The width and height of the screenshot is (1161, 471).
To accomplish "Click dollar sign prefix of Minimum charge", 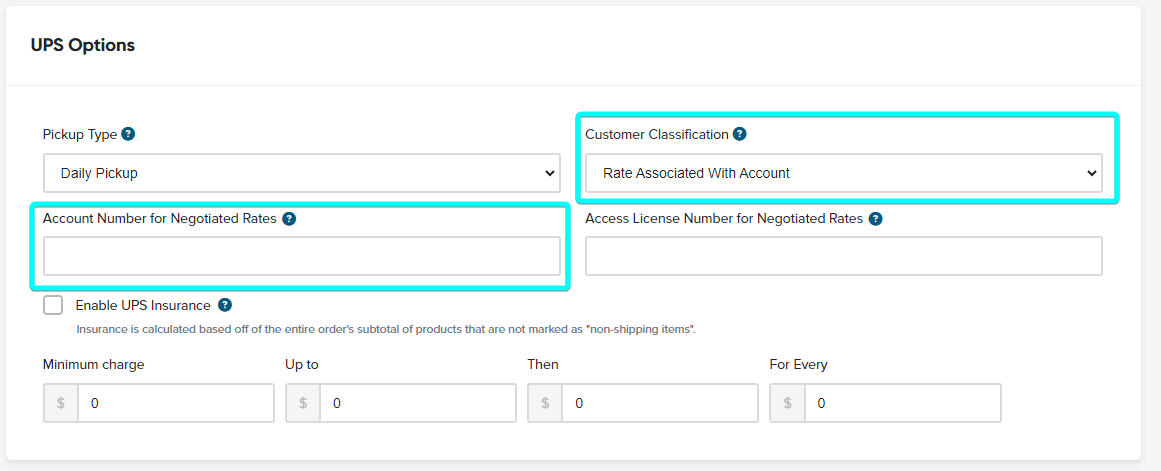I will [x=61, y=403].
